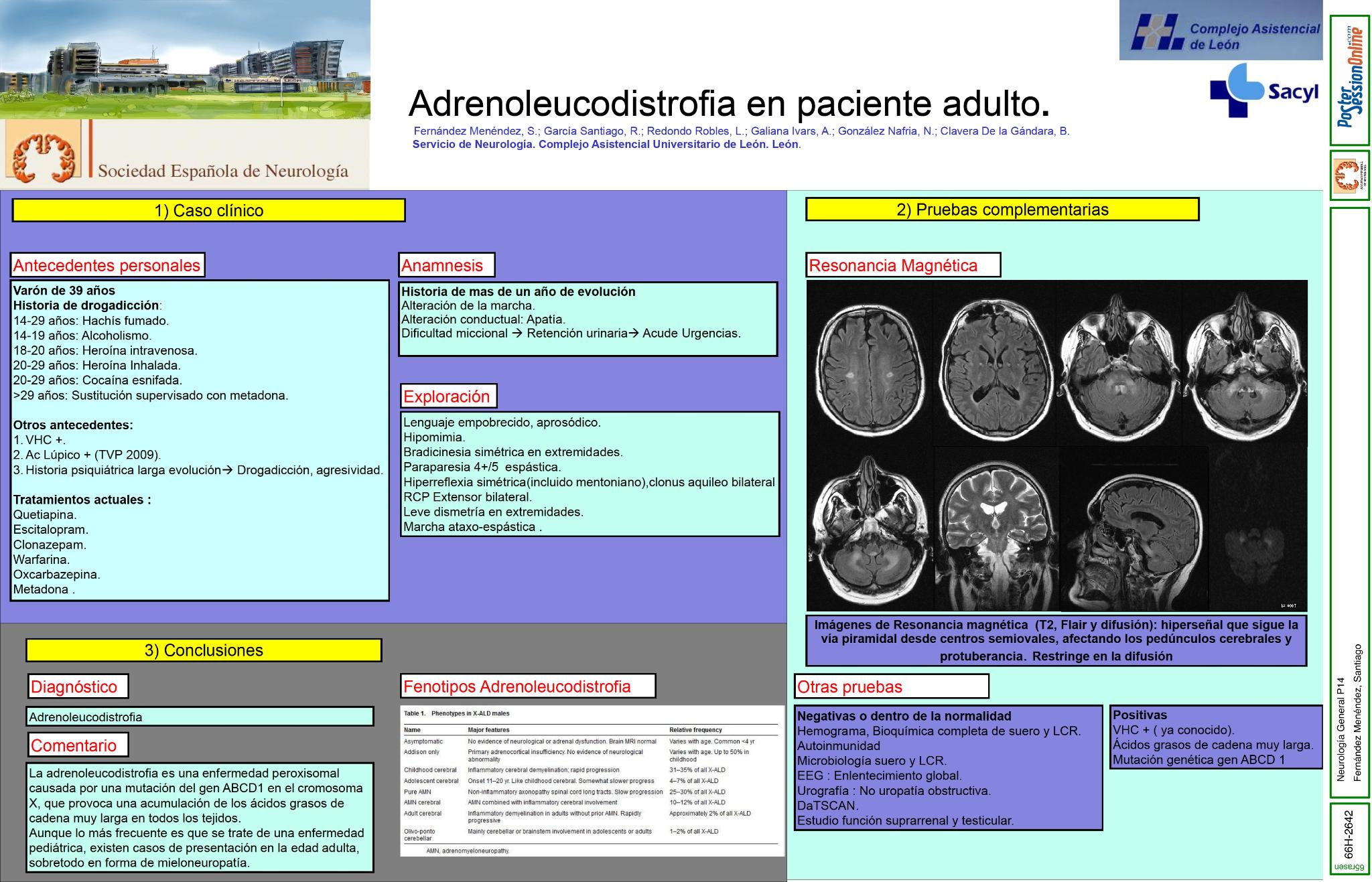The height and width of the screenshot is (882, 1372).
Task: Click the small SEN brain icon in sidebar
Action: click(1349, 176)
